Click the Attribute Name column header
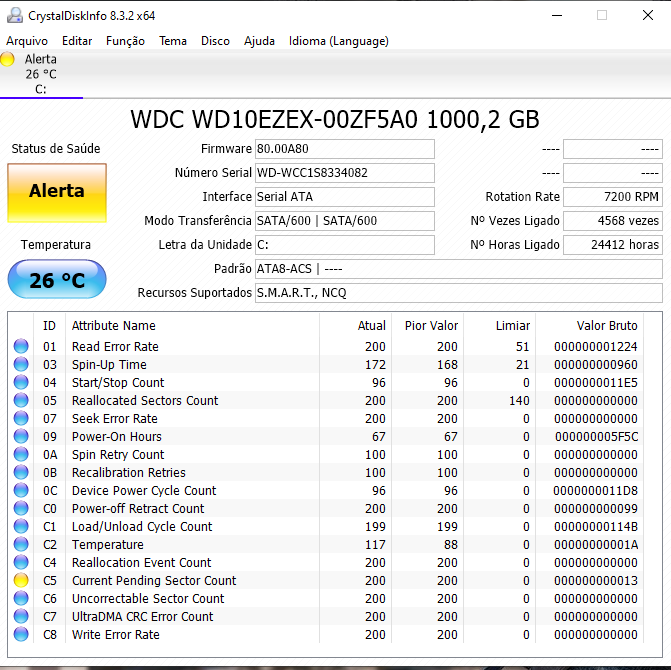The width and height of the screenshot is (671, 670). pos(192,326)
